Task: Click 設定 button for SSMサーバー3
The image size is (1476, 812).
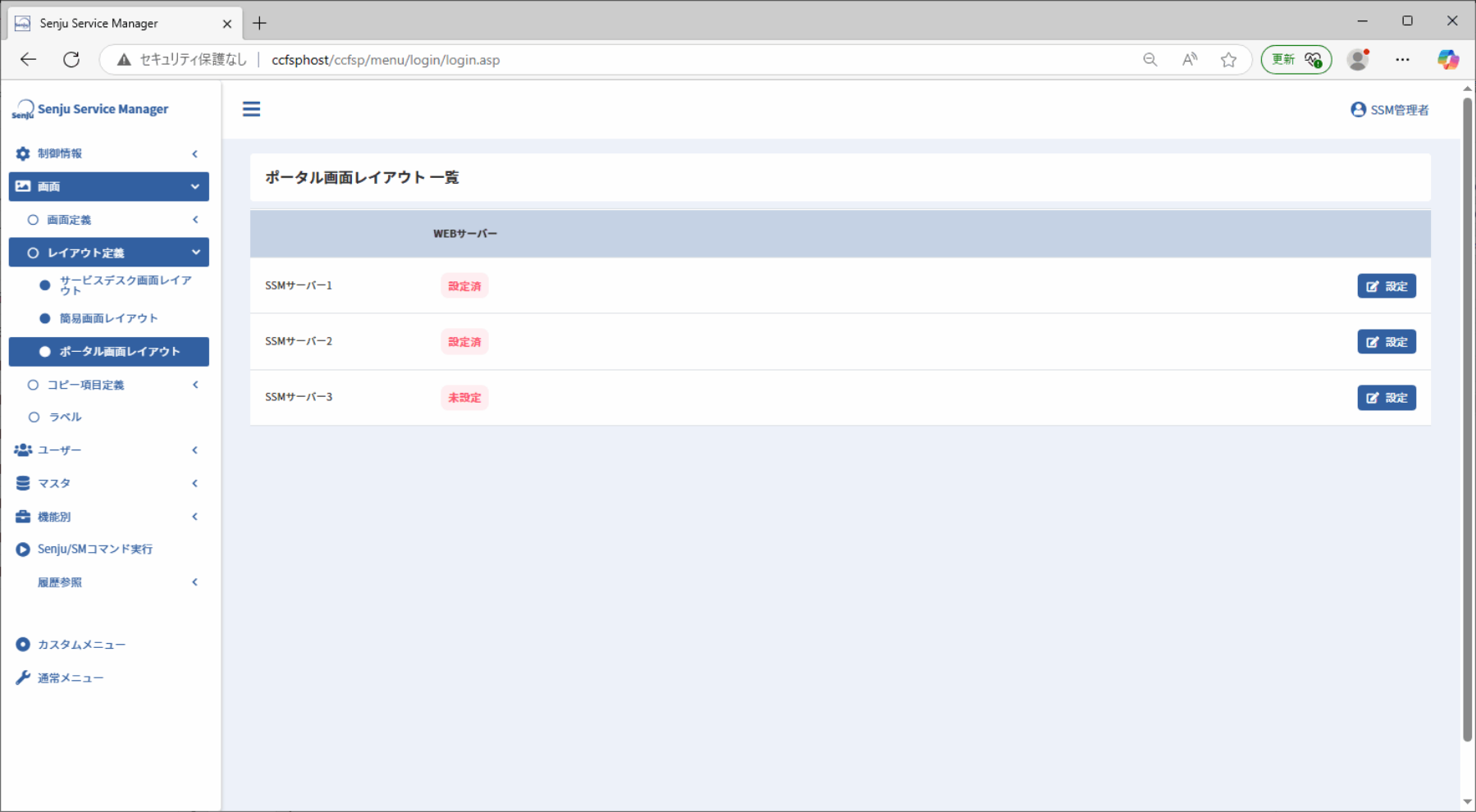Action: (1387, 398)
